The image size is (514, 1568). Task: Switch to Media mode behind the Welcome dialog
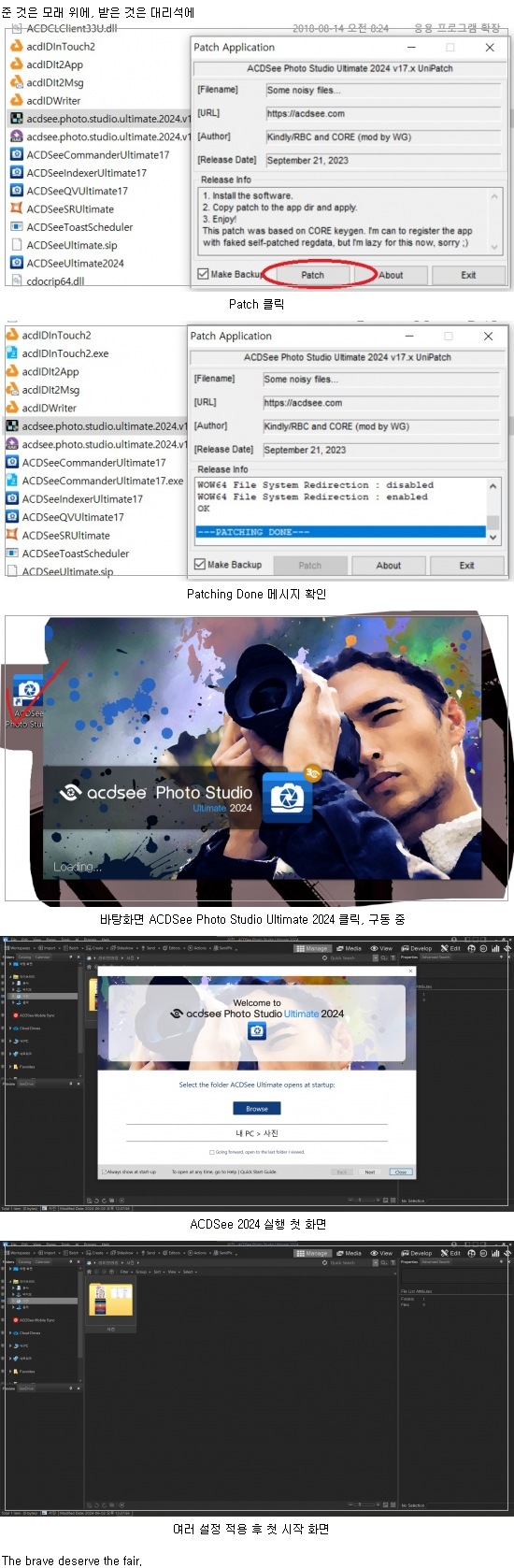(349, 948)
